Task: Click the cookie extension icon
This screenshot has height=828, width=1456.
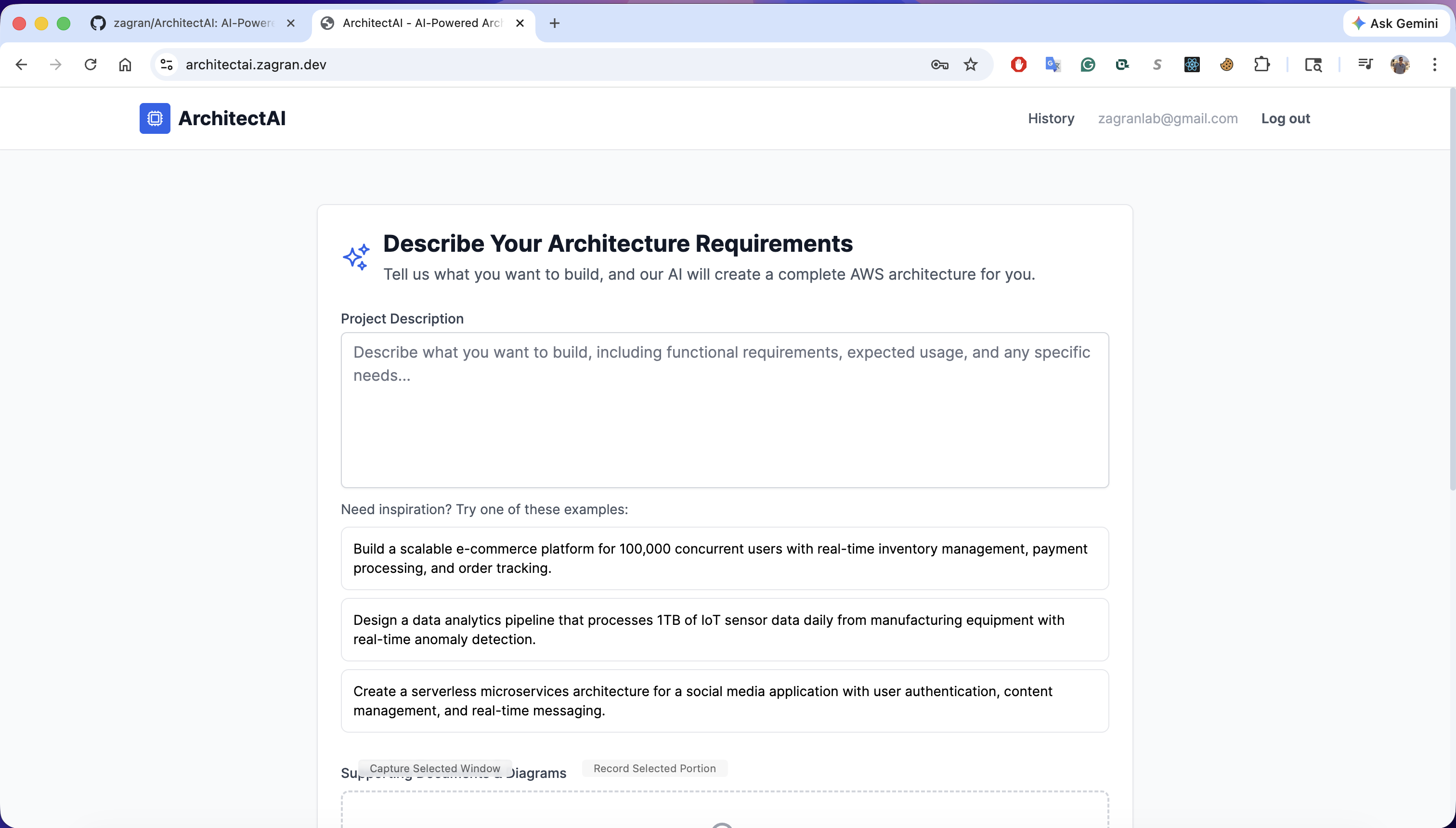Action: [1226, 65]
